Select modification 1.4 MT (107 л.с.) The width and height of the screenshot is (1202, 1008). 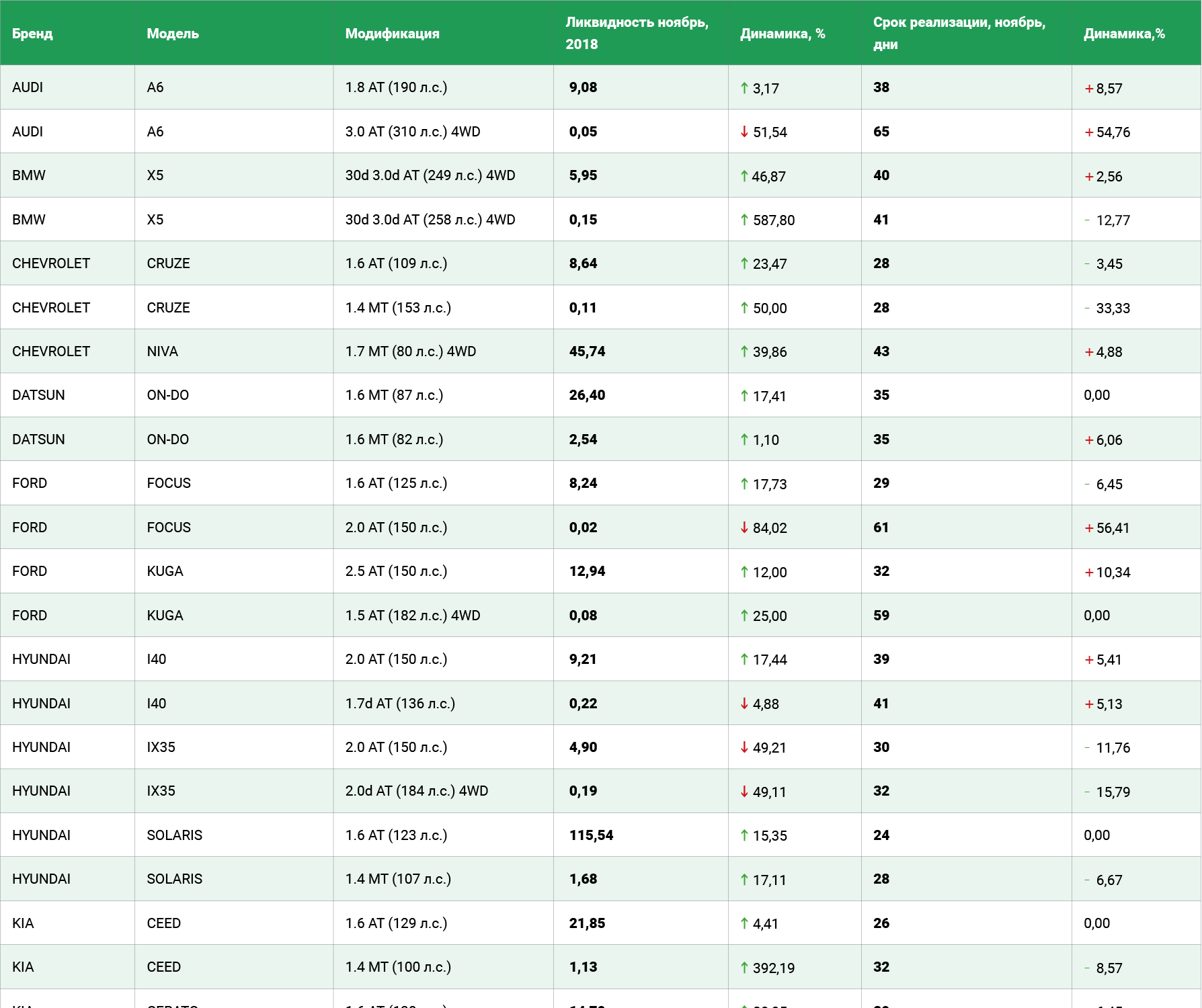pos(398,879)
